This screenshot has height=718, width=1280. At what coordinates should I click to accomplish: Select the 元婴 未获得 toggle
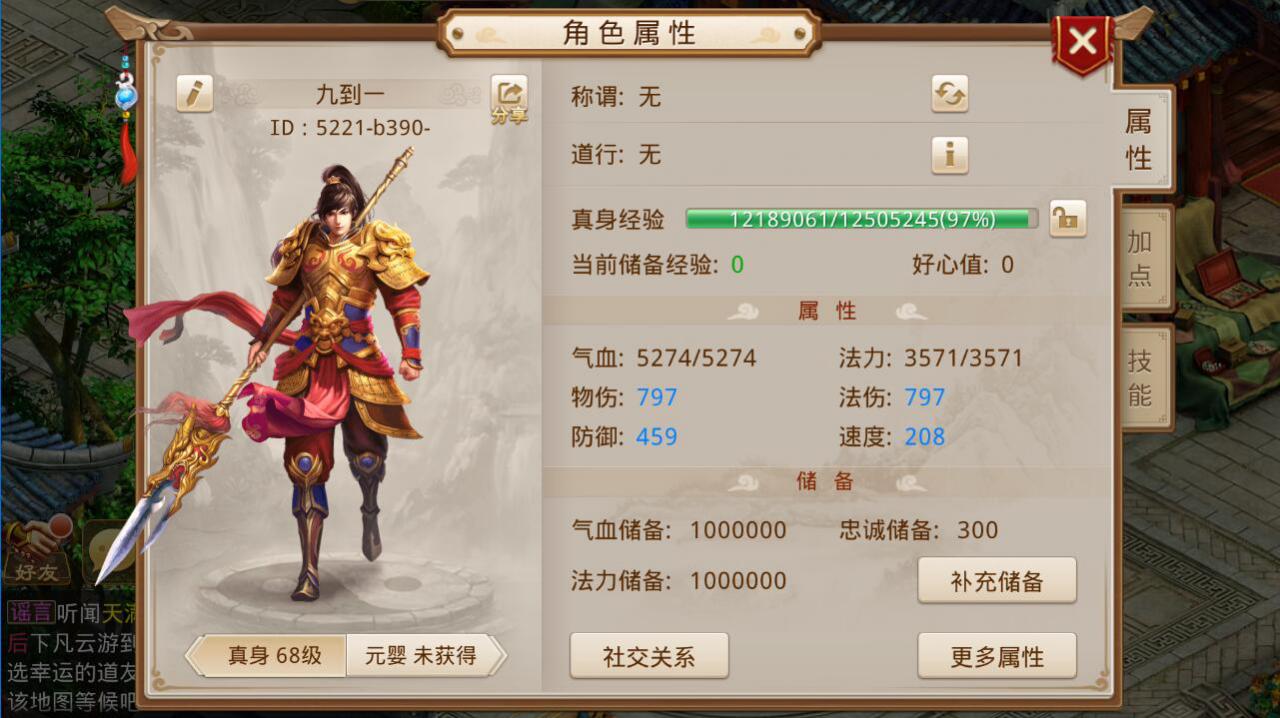coord(426,656)
